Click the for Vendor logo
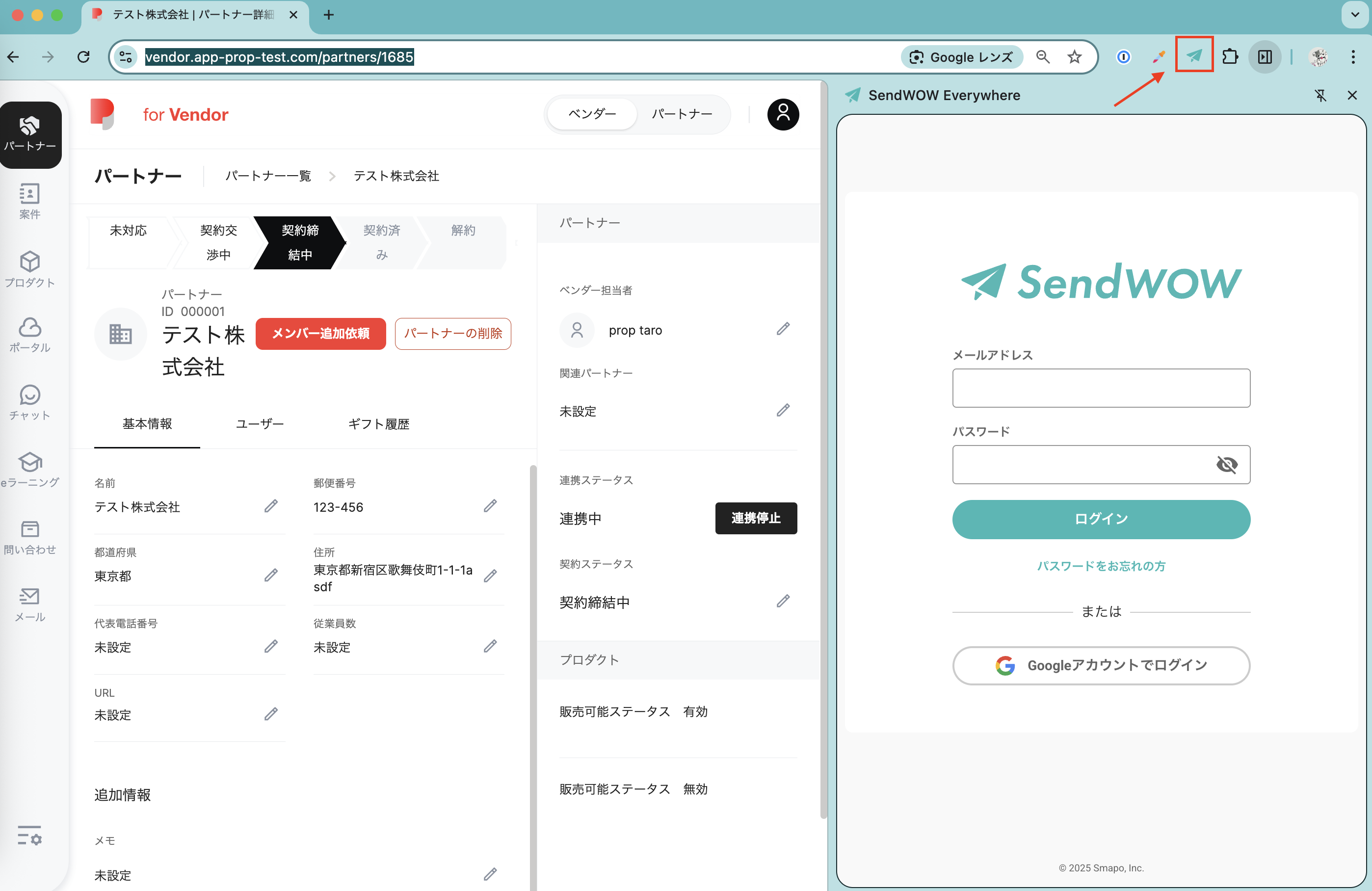 click(159, 114)
